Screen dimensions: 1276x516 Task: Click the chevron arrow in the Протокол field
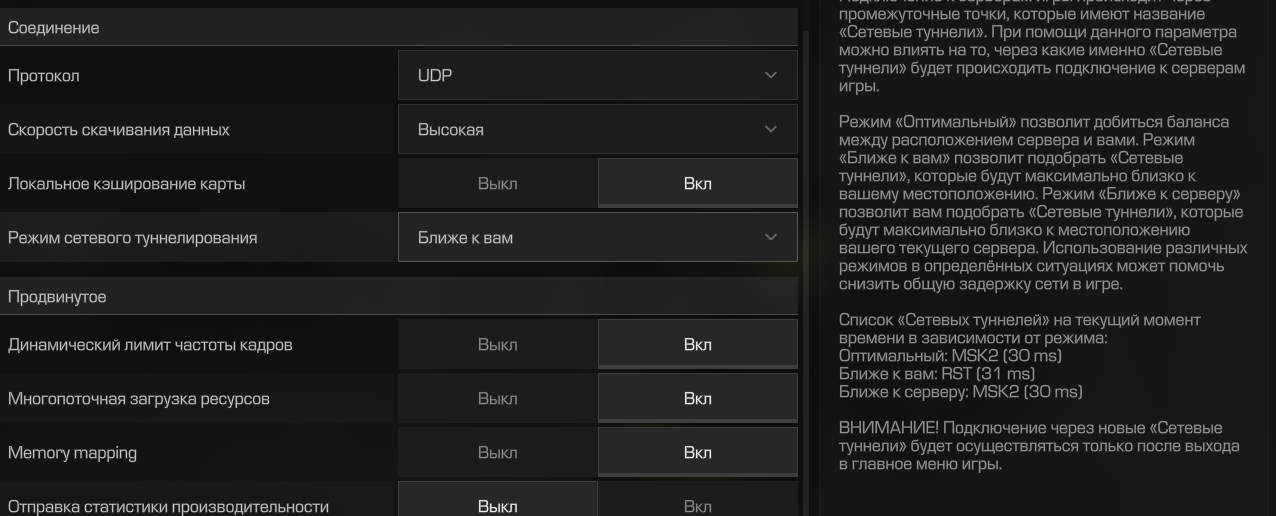click(x=769, y=76)
